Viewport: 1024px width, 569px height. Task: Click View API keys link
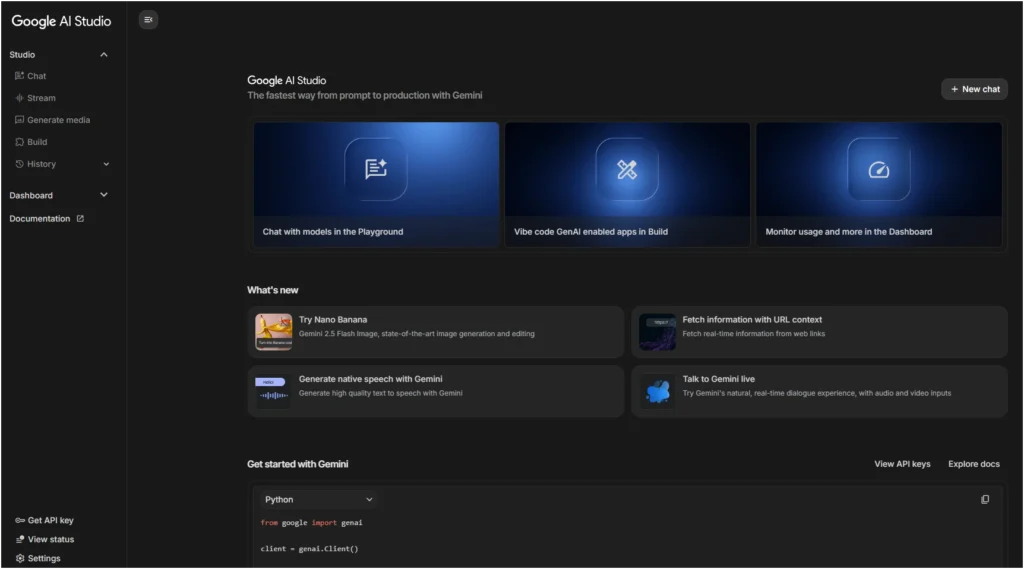click(902, 464)
